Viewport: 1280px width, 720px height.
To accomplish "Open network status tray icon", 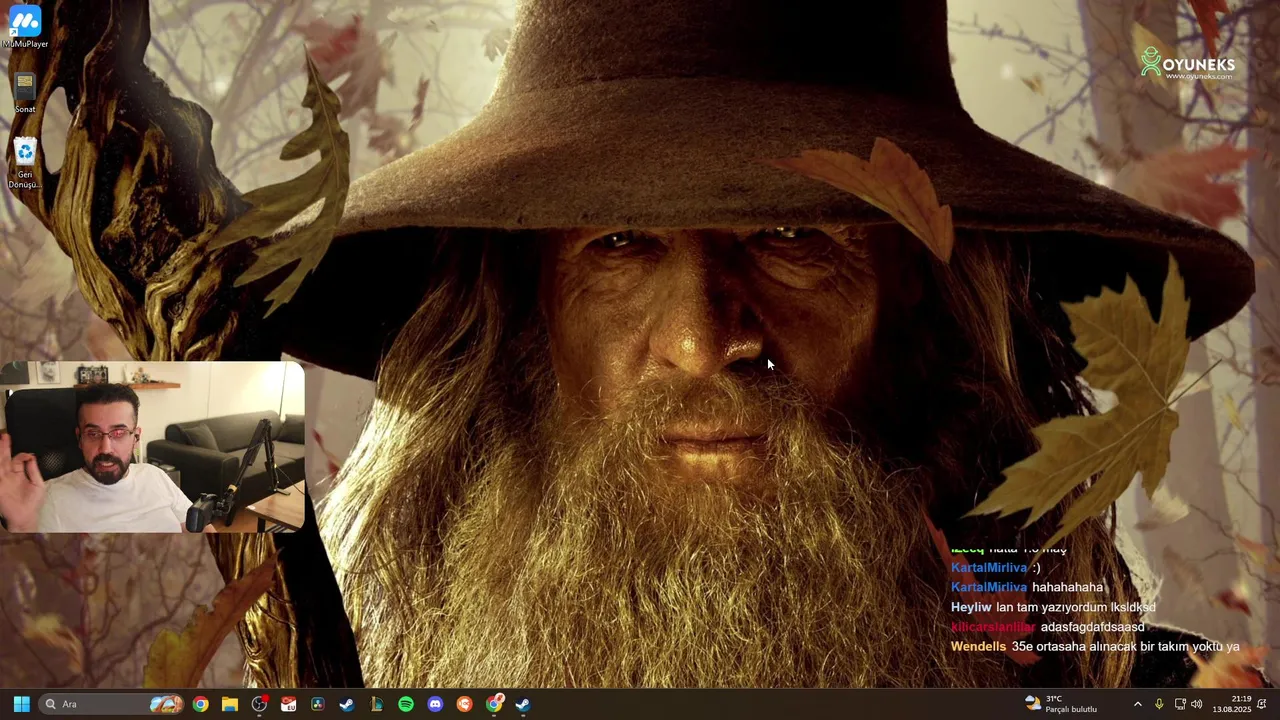I will (1180, 704).
